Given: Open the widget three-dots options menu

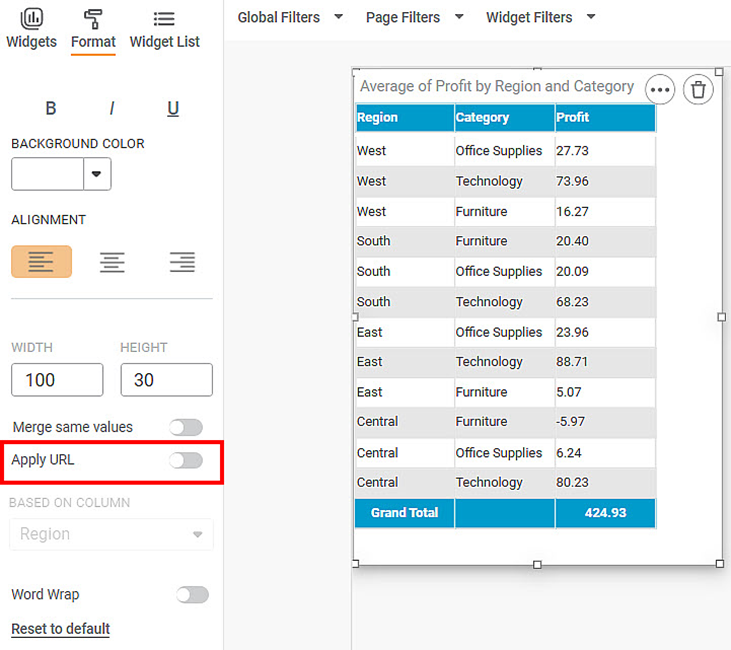Looking at the screenshot, I should pos(659,90).
